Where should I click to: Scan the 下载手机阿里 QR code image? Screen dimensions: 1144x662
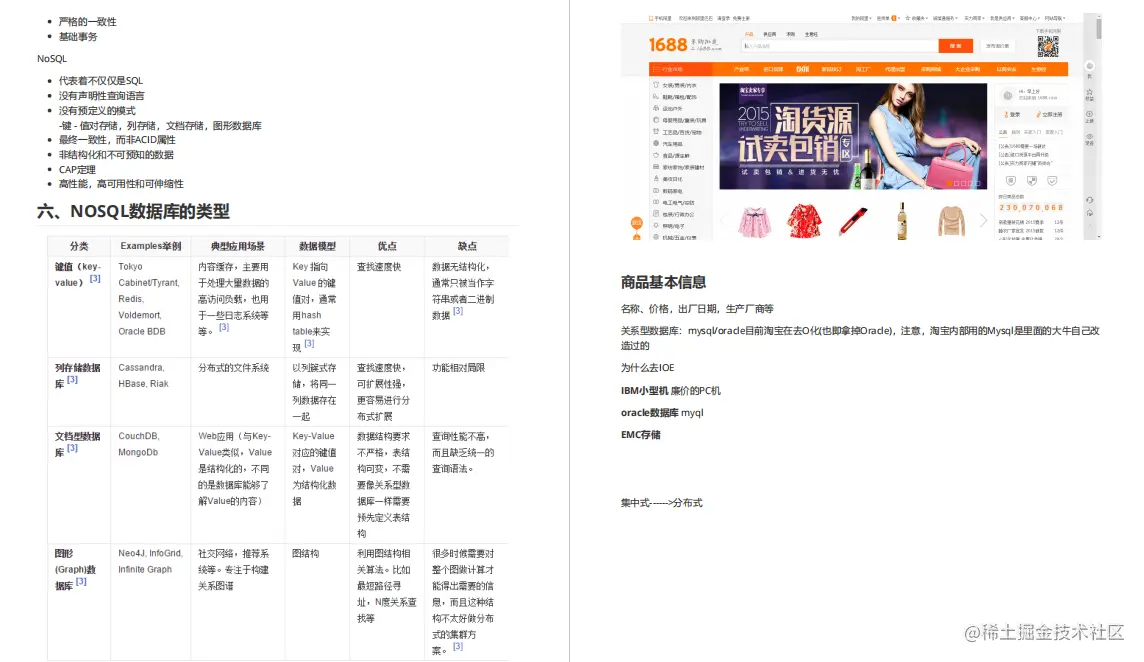(x=1048, y=46)
